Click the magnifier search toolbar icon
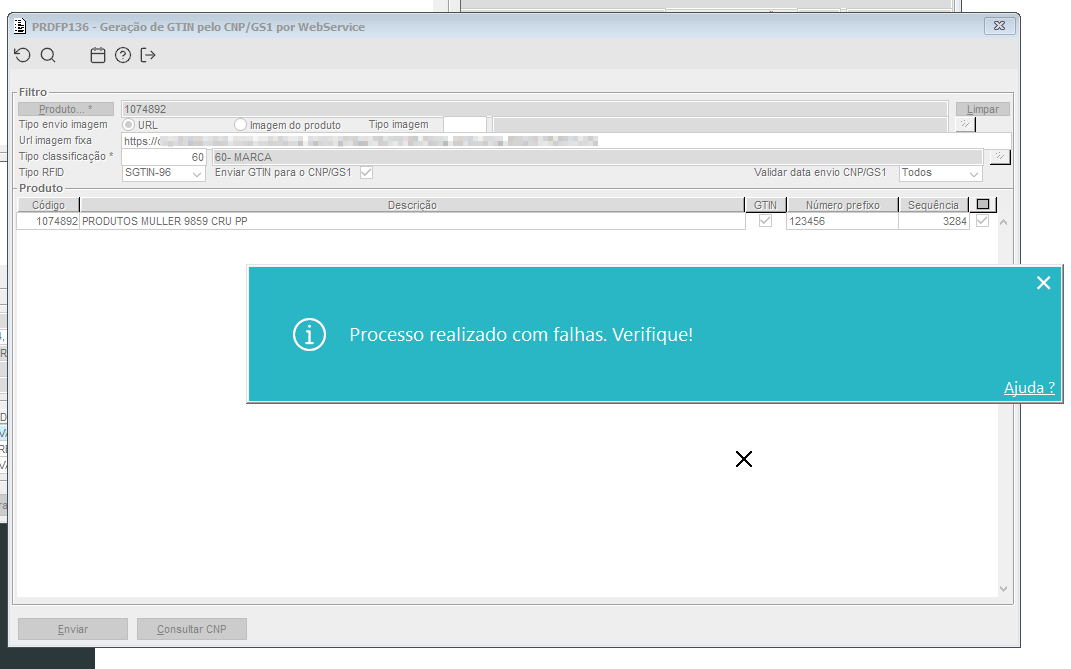The width and height of the screenshot is (1071, 669). [x=48, y=55]
